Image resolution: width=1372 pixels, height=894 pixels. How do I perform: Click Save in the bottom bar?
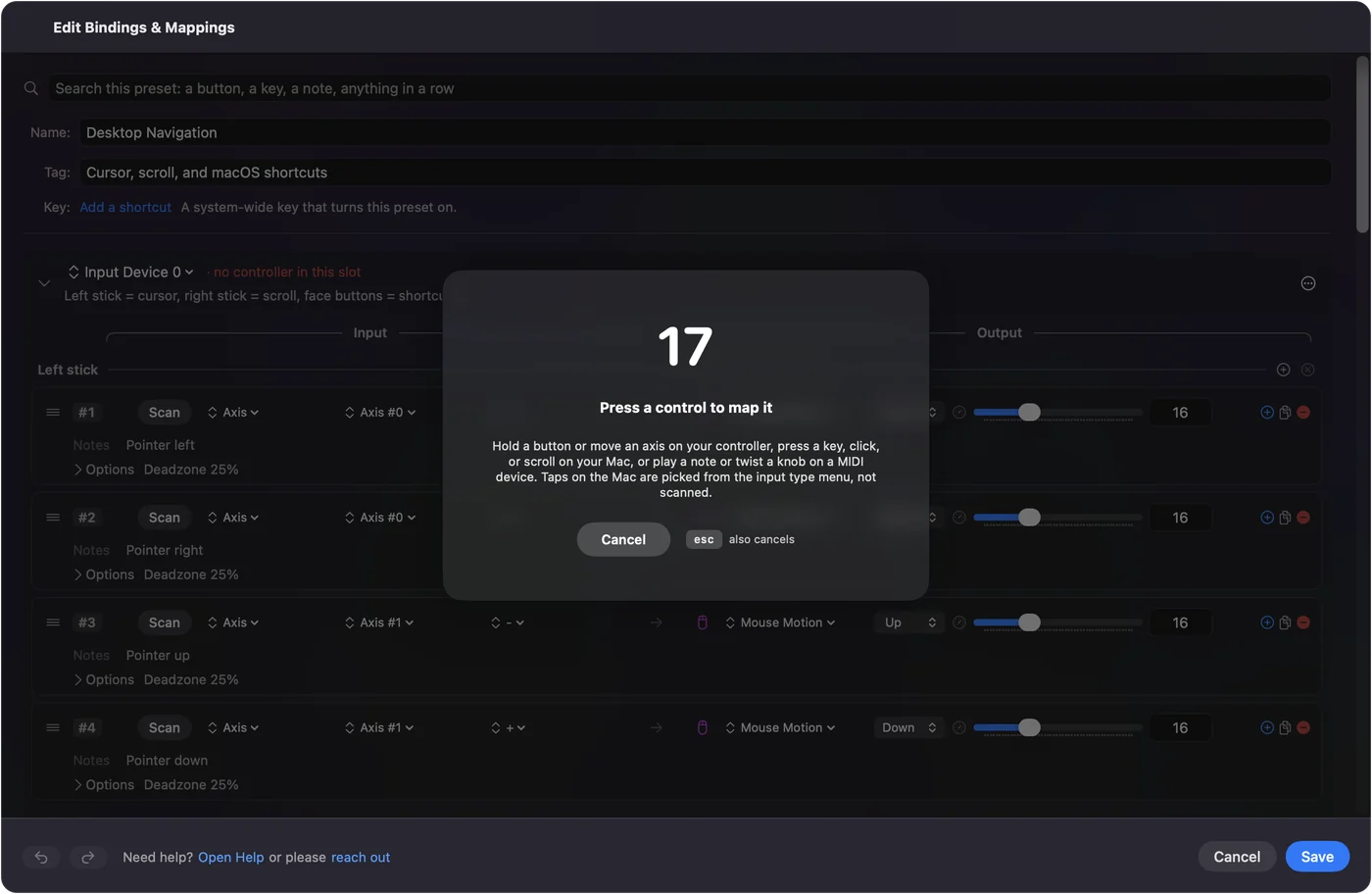[x=1317, y=857]
